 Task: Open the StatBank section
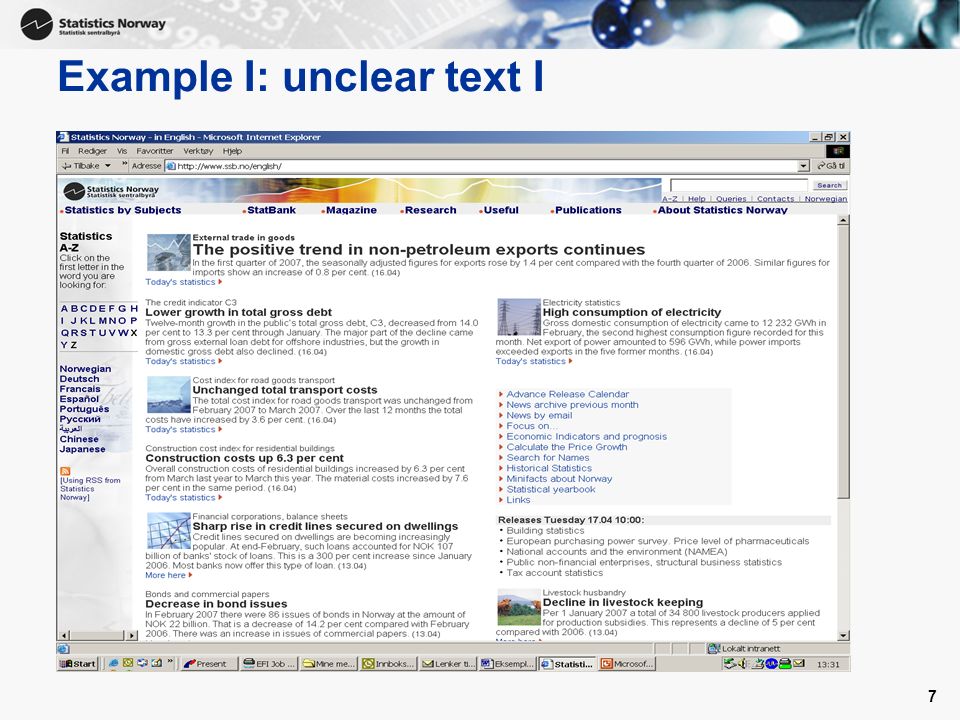tap(271, 210)
